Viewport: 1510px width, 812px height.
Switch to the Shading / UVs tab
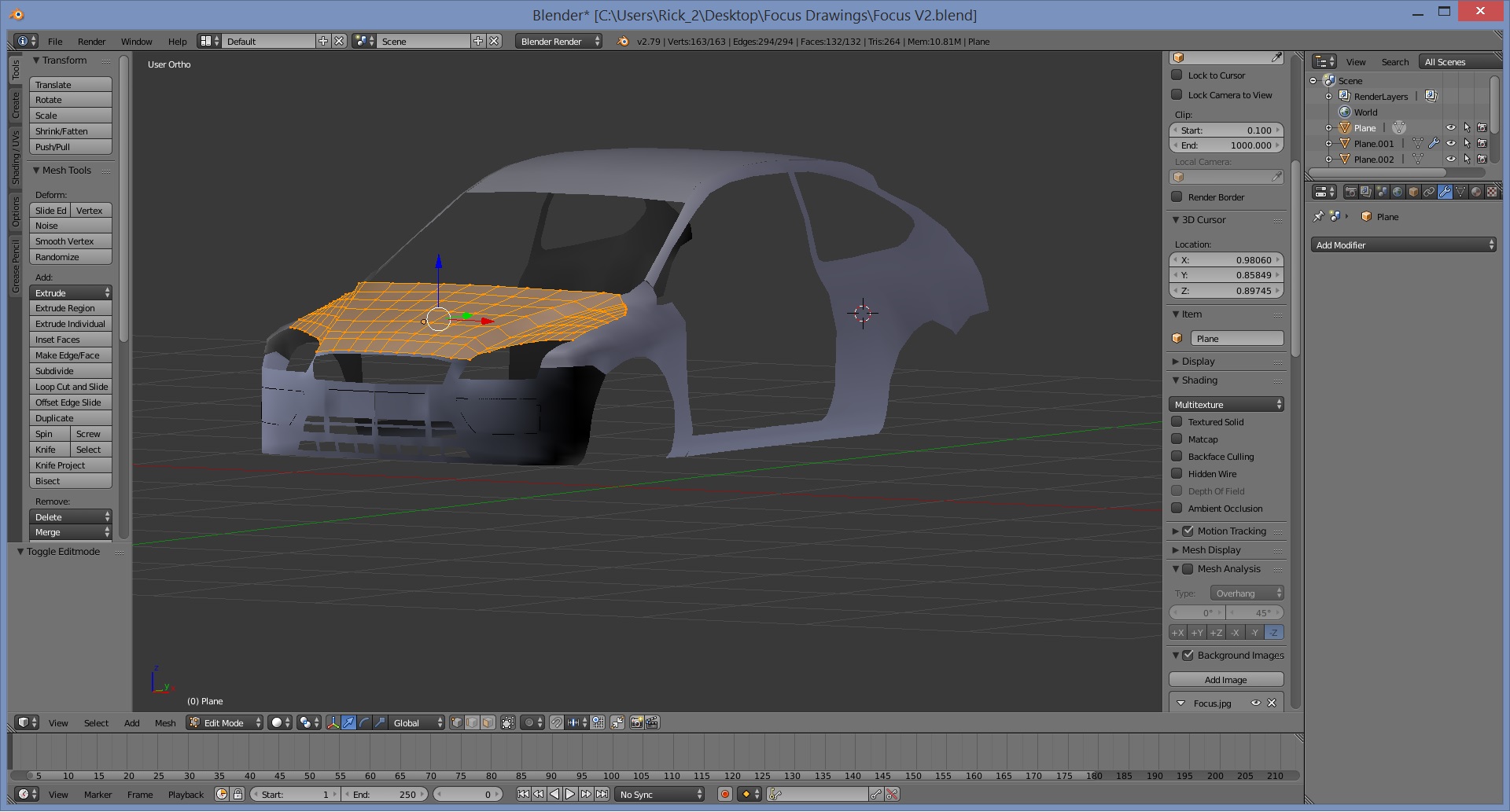coord(16,158)
